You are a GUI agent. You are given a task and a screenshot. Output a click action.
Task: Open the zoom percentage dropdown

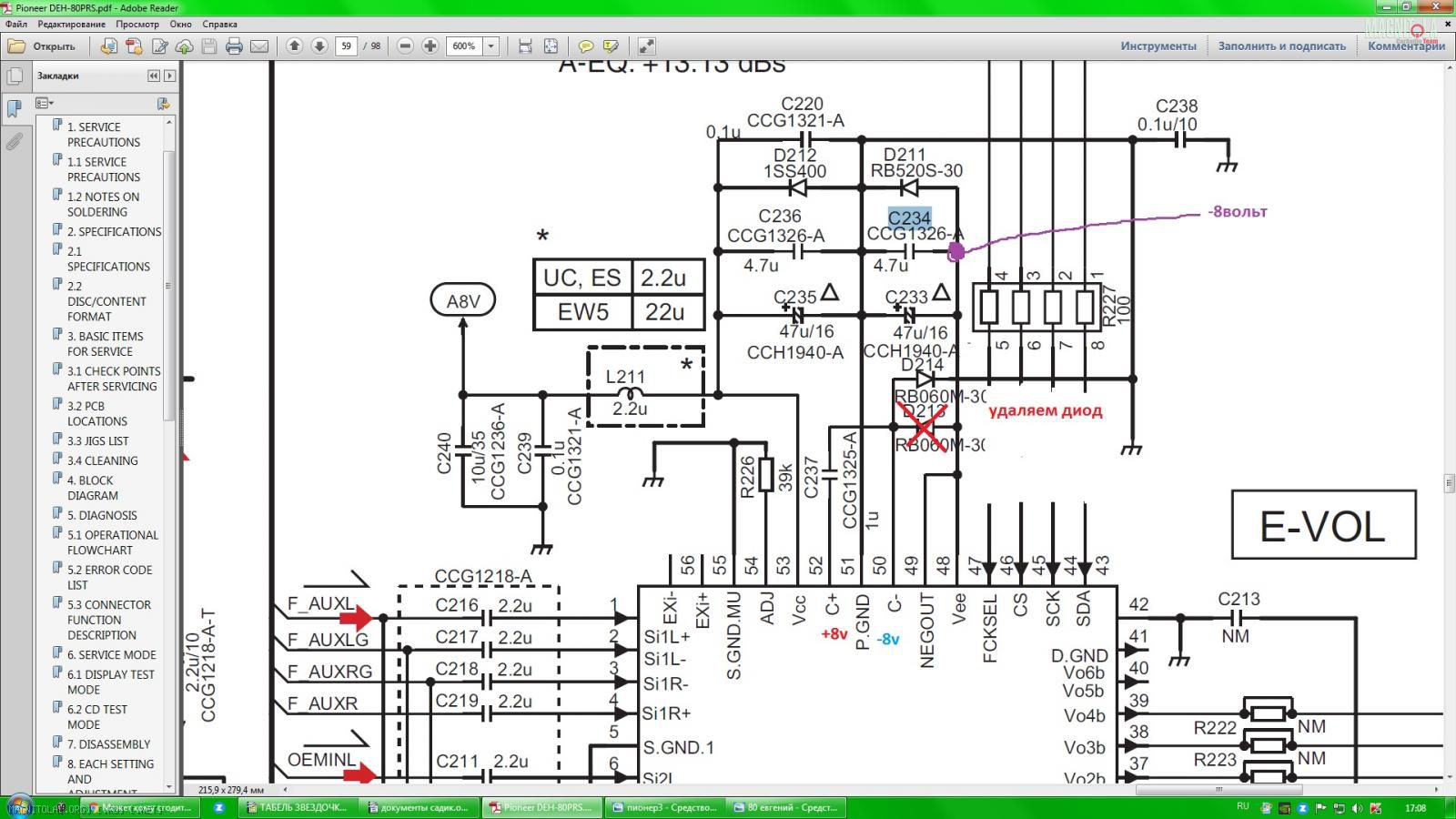pos(491,46)
